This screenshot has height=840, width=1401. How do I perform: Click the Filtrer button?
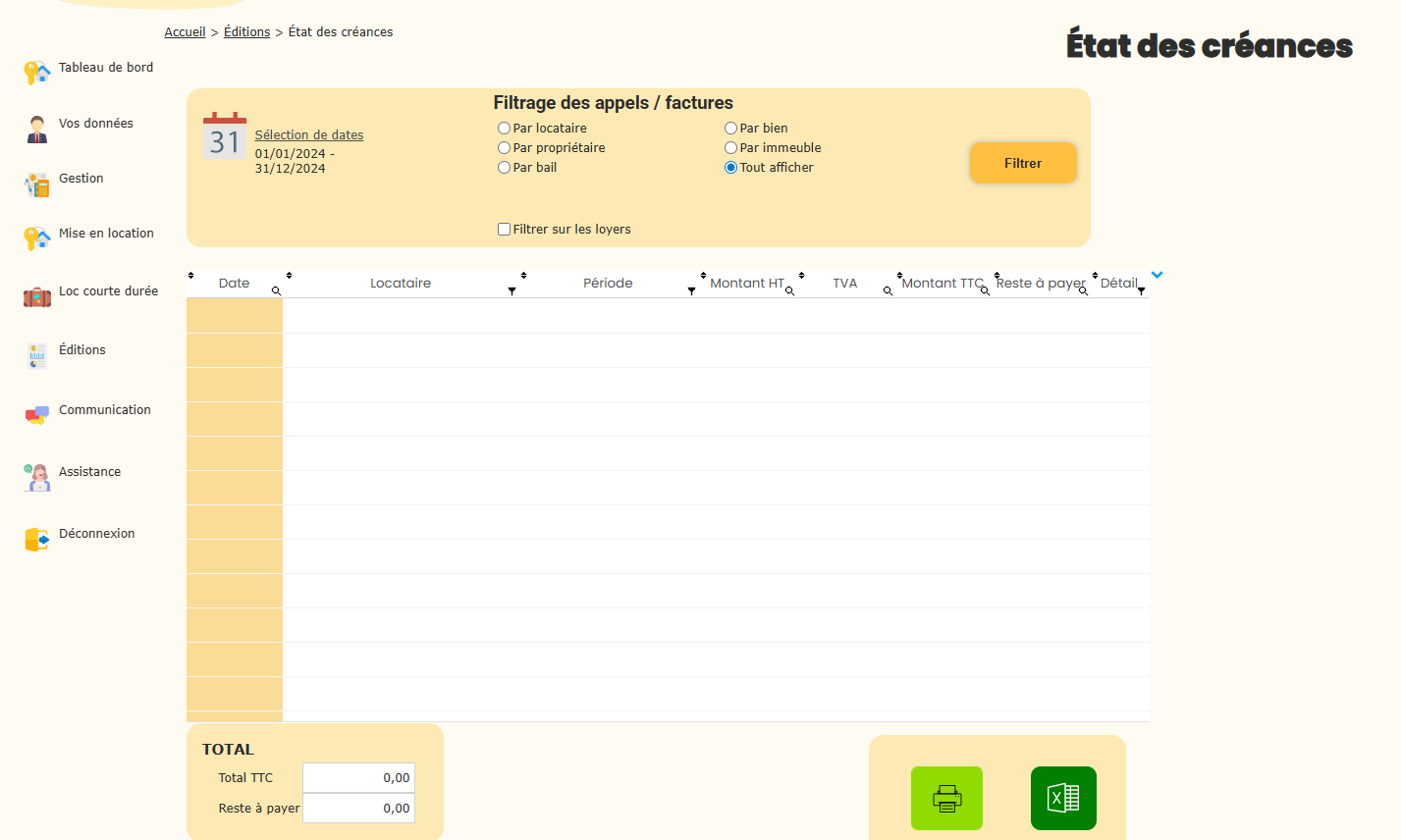point(1023,163)
